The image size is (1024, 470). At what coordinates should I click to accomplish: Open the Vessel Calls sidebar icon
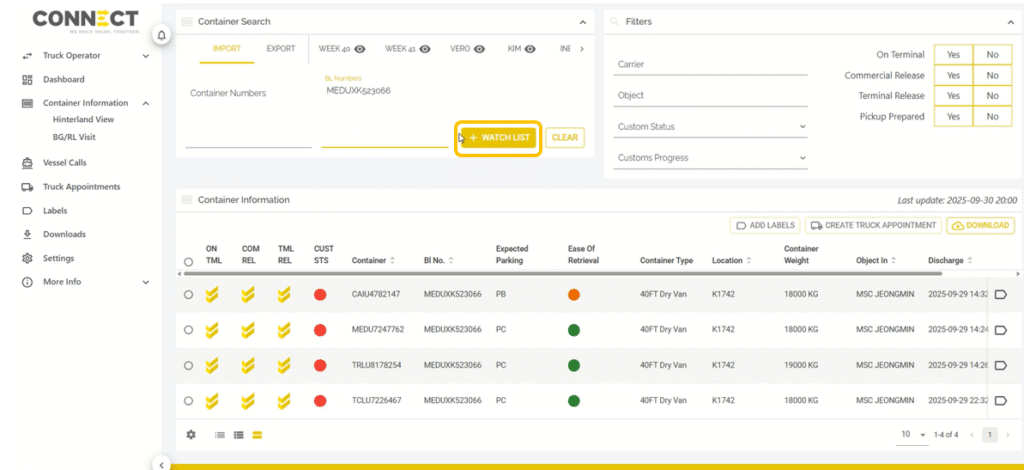[27, 163]
